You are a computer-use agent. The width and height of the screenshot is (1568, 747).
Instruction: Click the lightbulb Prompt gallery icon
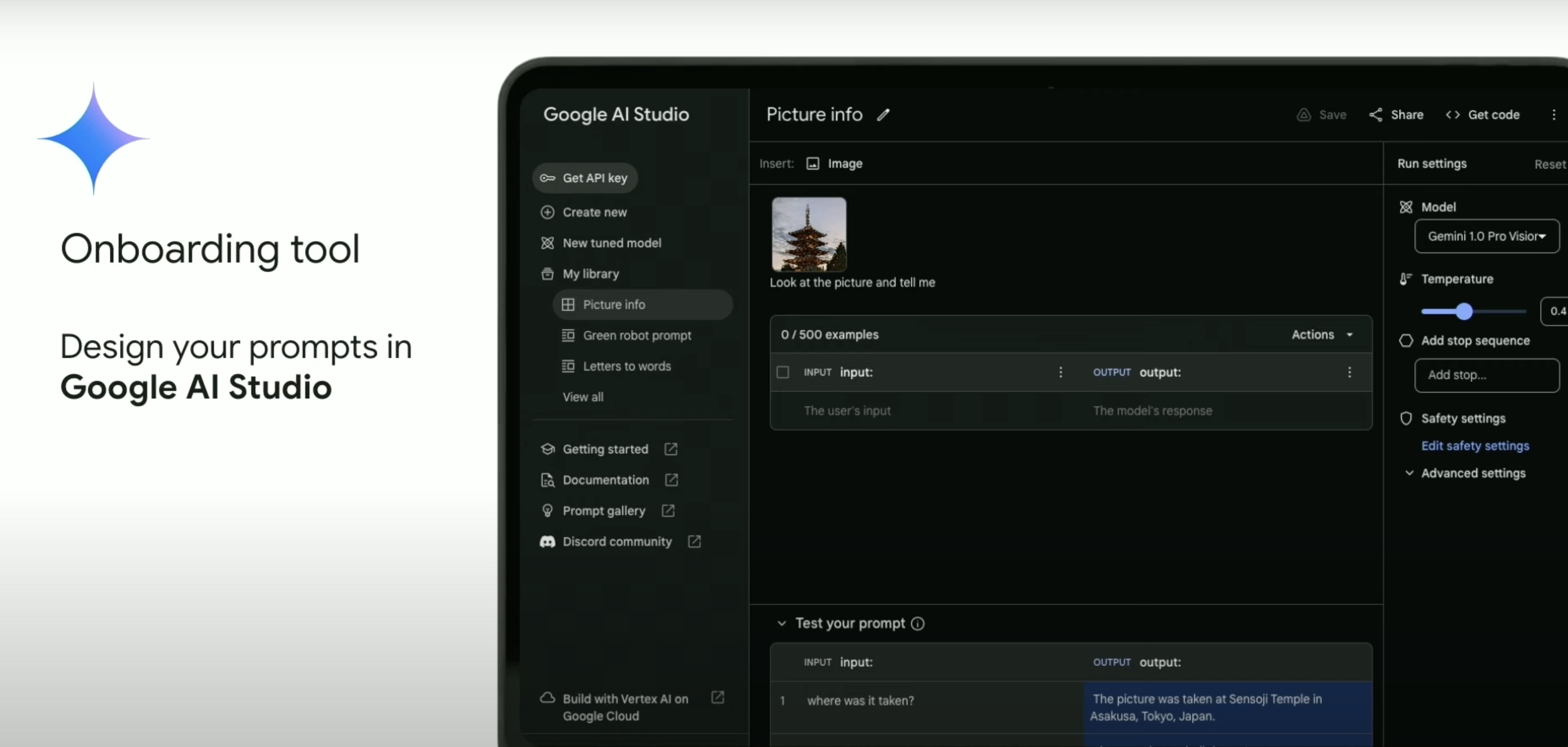[547, 511]
